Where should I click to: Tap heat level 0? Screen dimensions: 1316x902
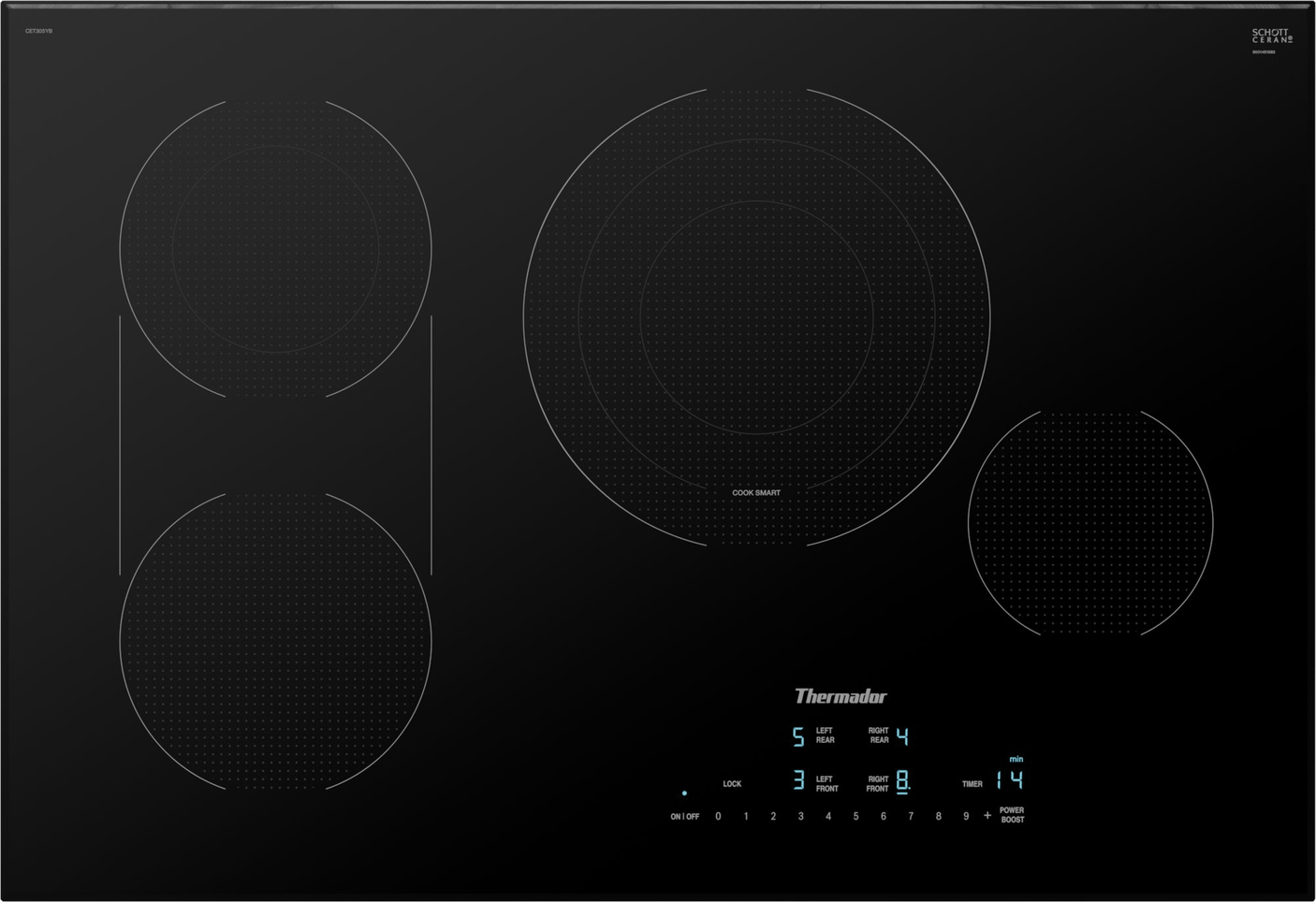[718, 817]
